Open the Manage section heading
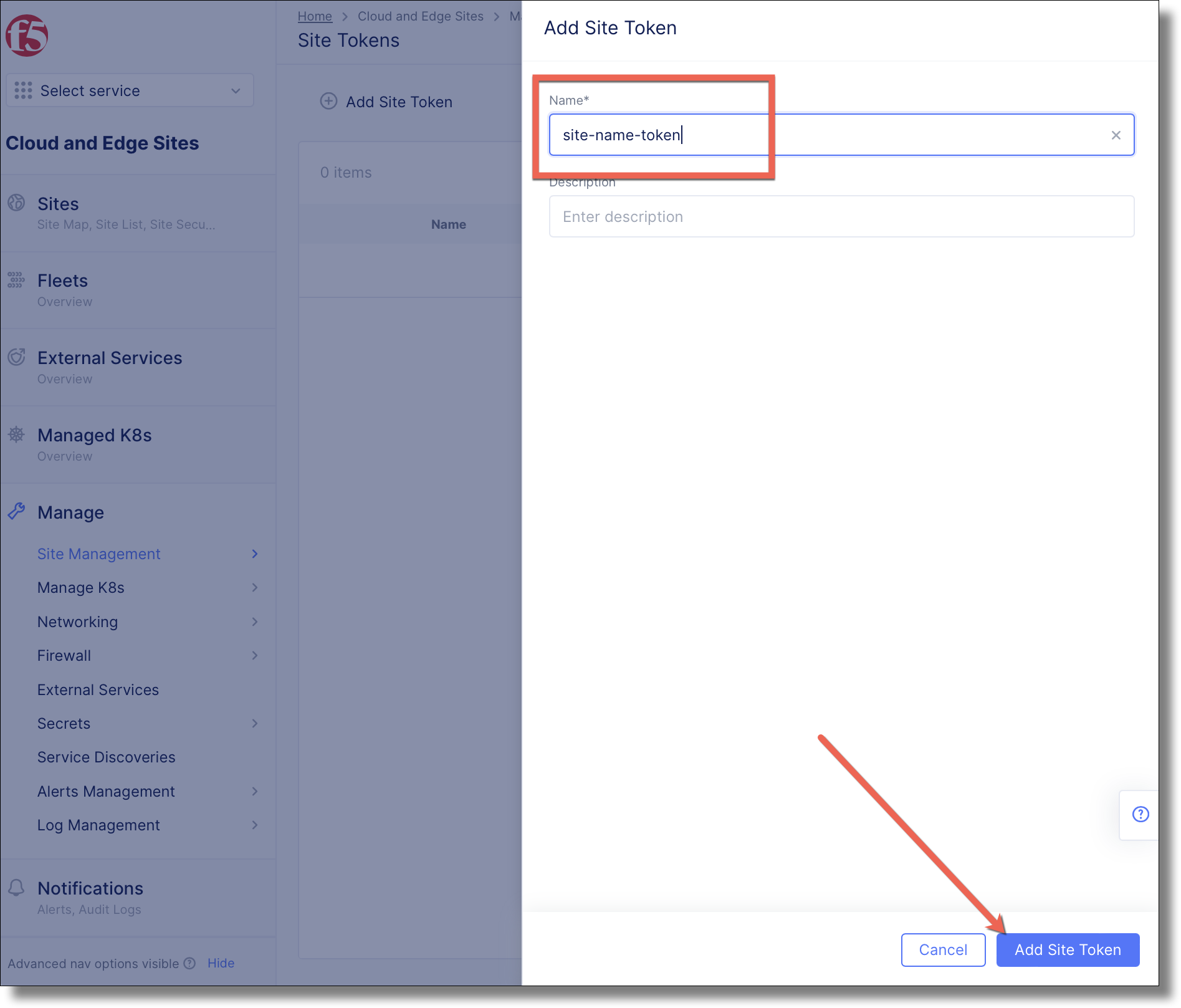 [70, 513]
